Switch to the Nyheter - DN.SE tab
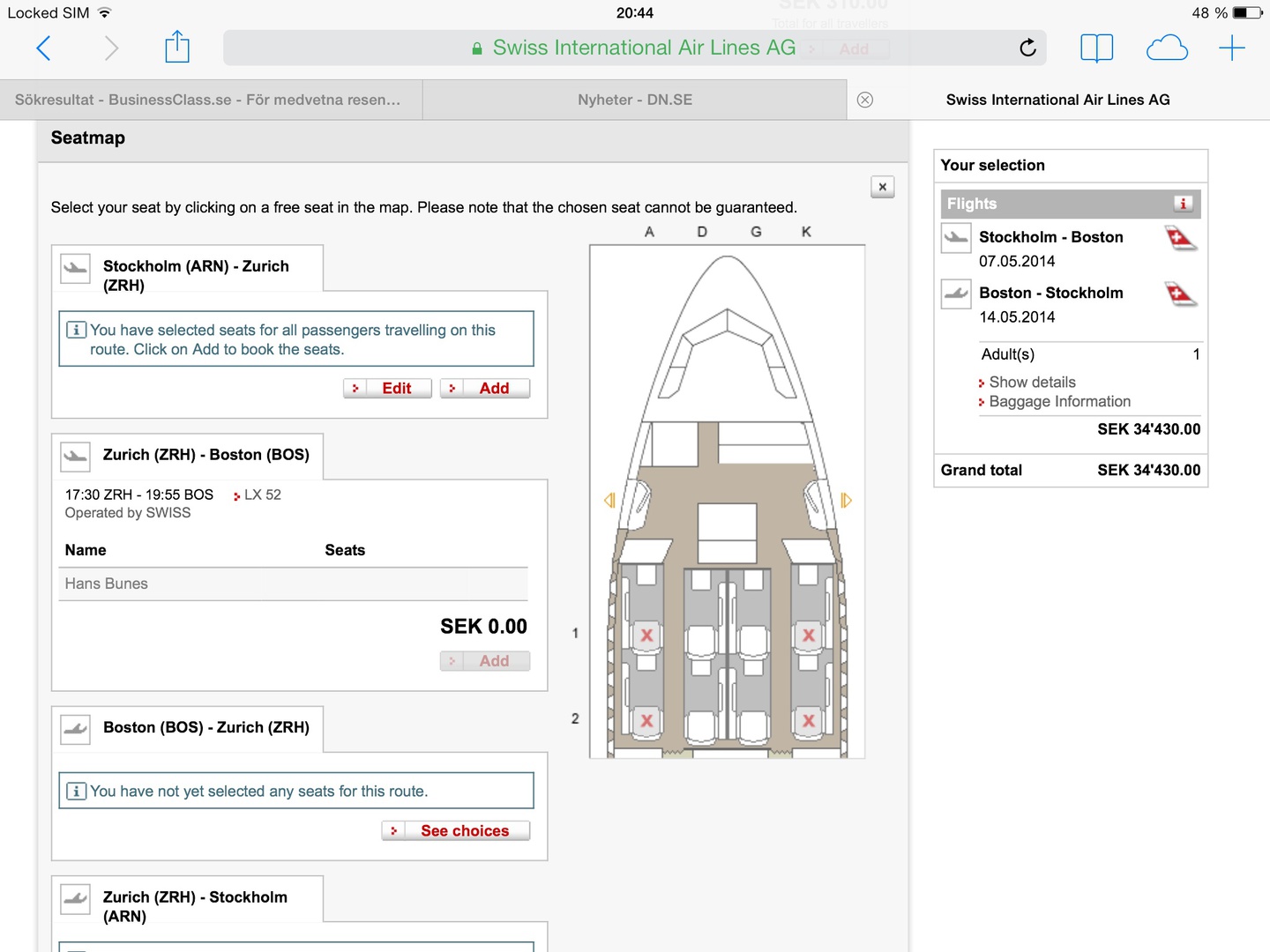Screen dimensions: 1270x952 634,100
